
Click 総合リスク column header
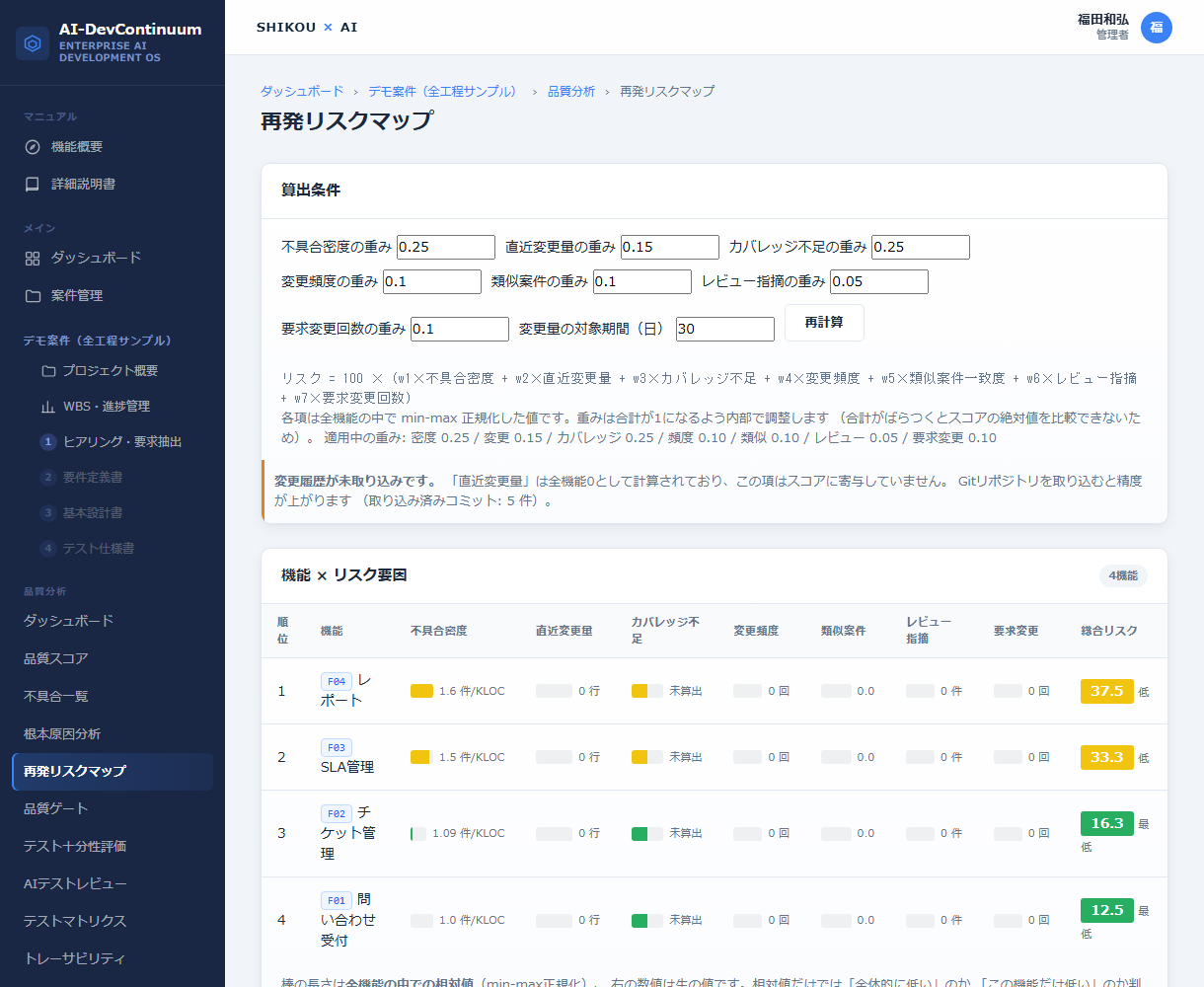[1109, 631]
